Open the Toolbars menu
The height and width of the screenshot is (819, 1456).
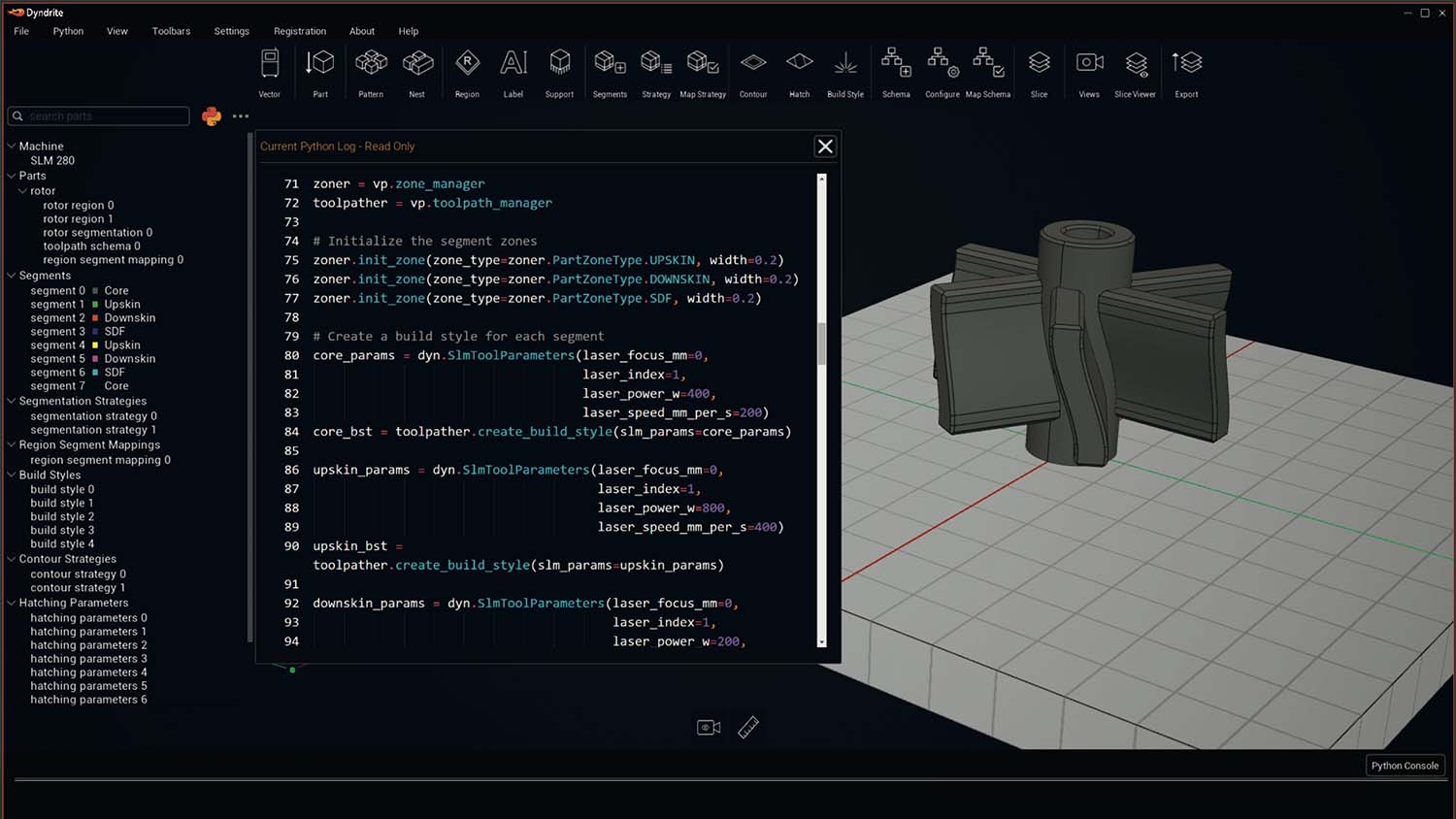(x=171, y=31)
